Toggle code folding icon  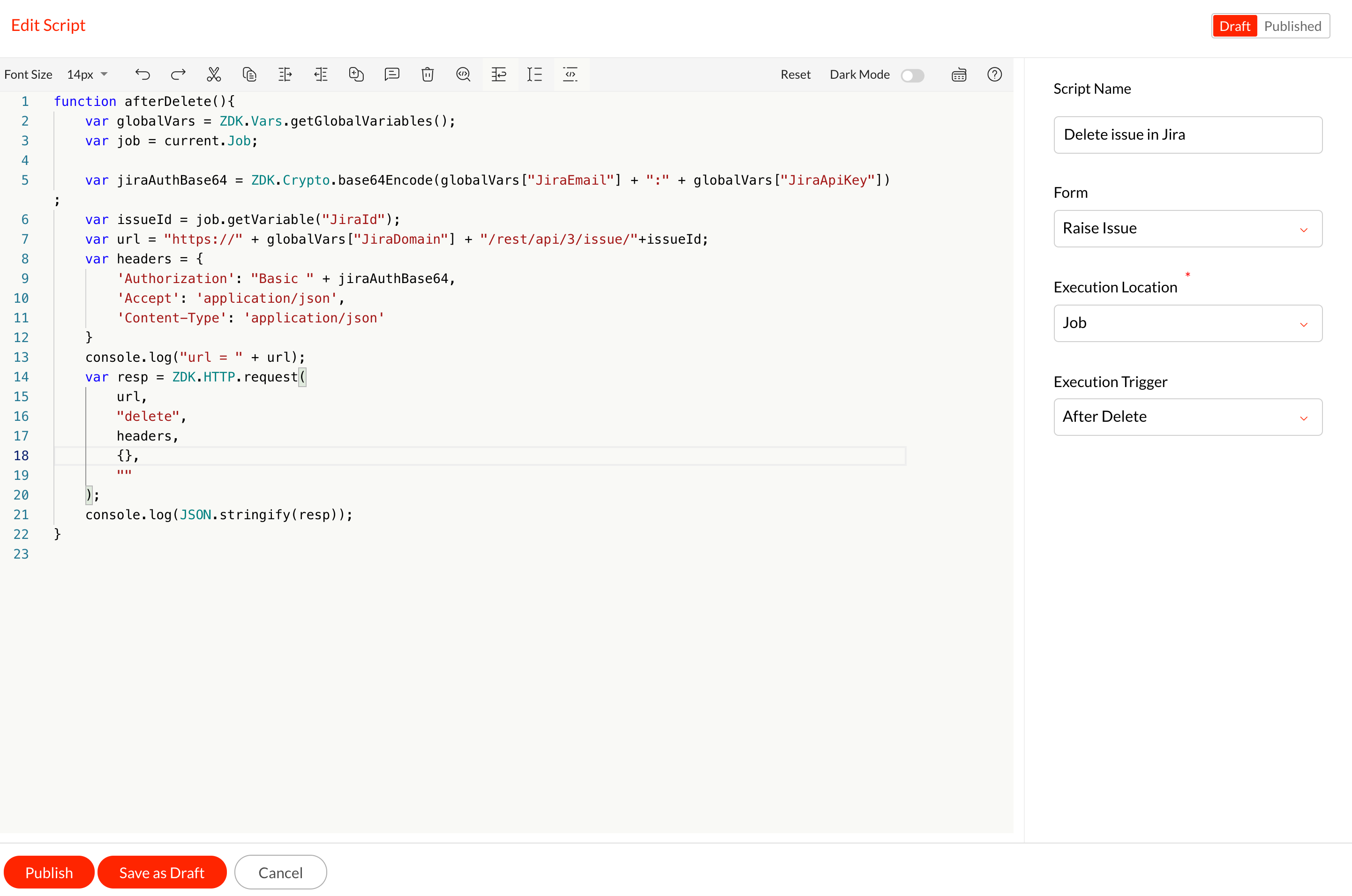point(571,75)
